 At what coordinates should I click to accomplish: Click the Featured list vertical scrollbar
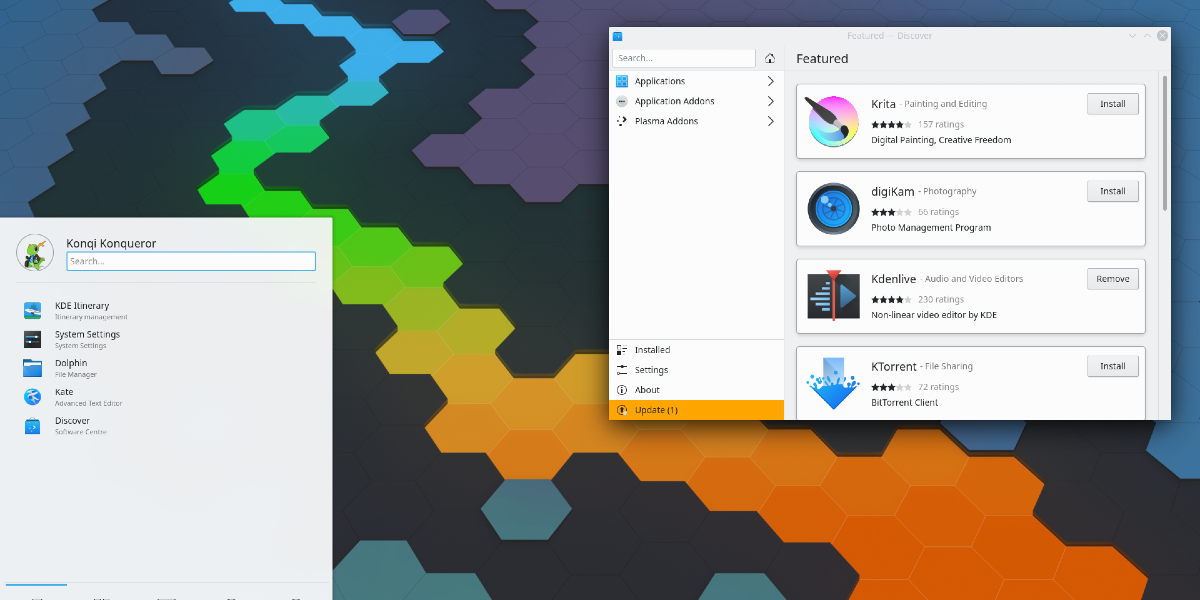tap(1164, 140)
